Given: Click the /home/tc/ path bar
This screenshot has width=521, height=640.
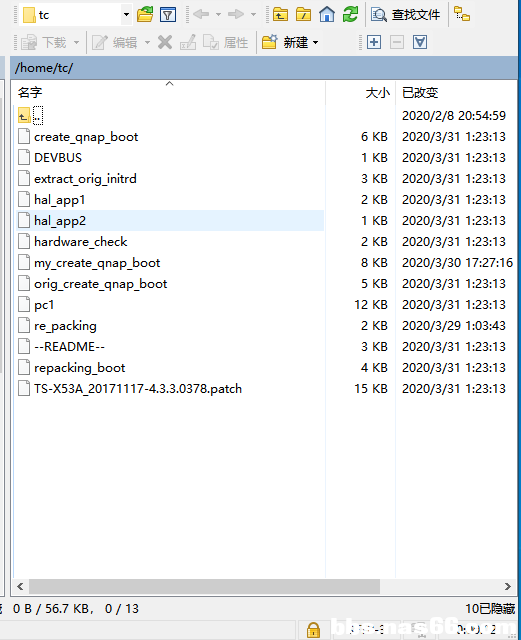Looking at the screenshot, I should pyautogui.click(x=264, y=68).
